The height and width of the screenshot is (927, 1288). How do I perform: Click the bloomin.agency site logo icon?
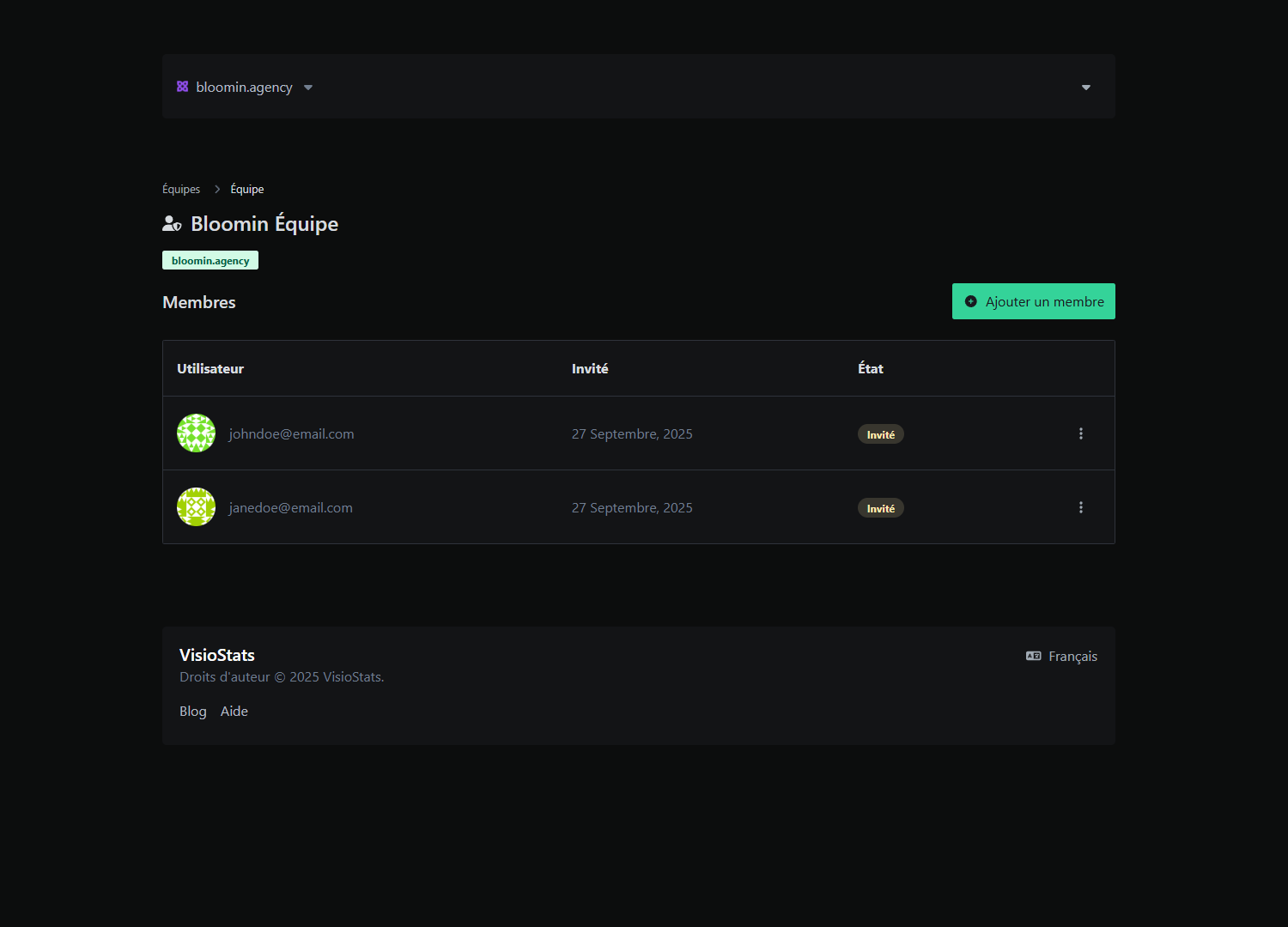(182, 87)
